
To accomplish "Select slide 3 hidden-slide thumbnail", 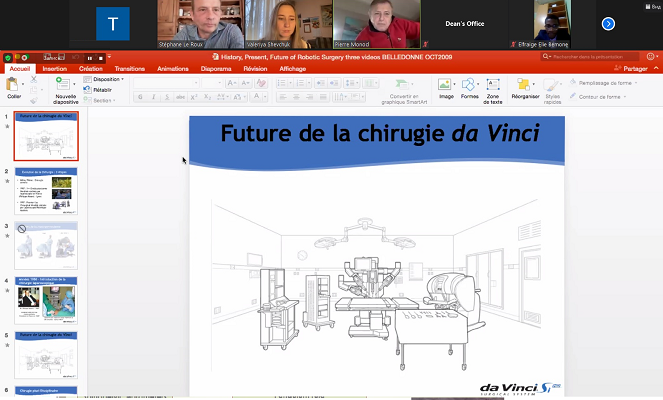I will (46, 245).
